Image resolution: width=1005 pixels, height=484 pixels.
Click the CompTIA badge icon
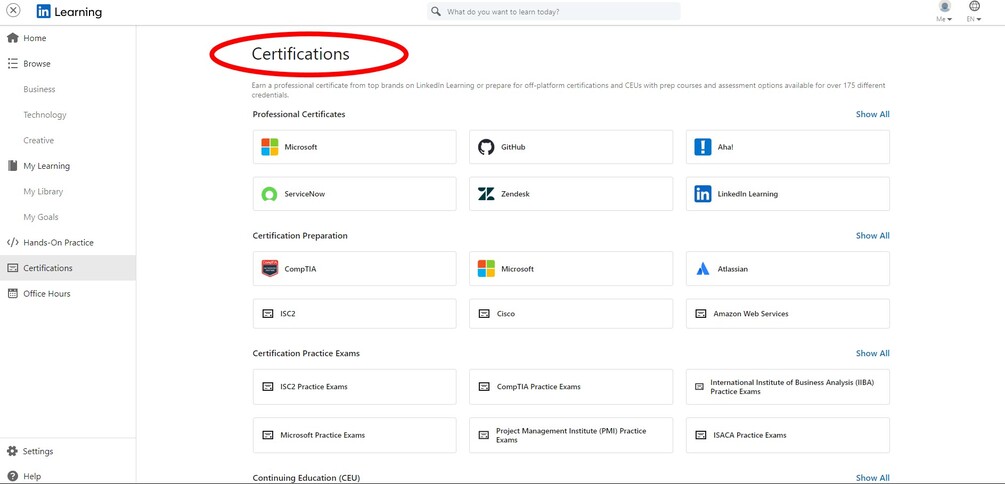point(269,269)
